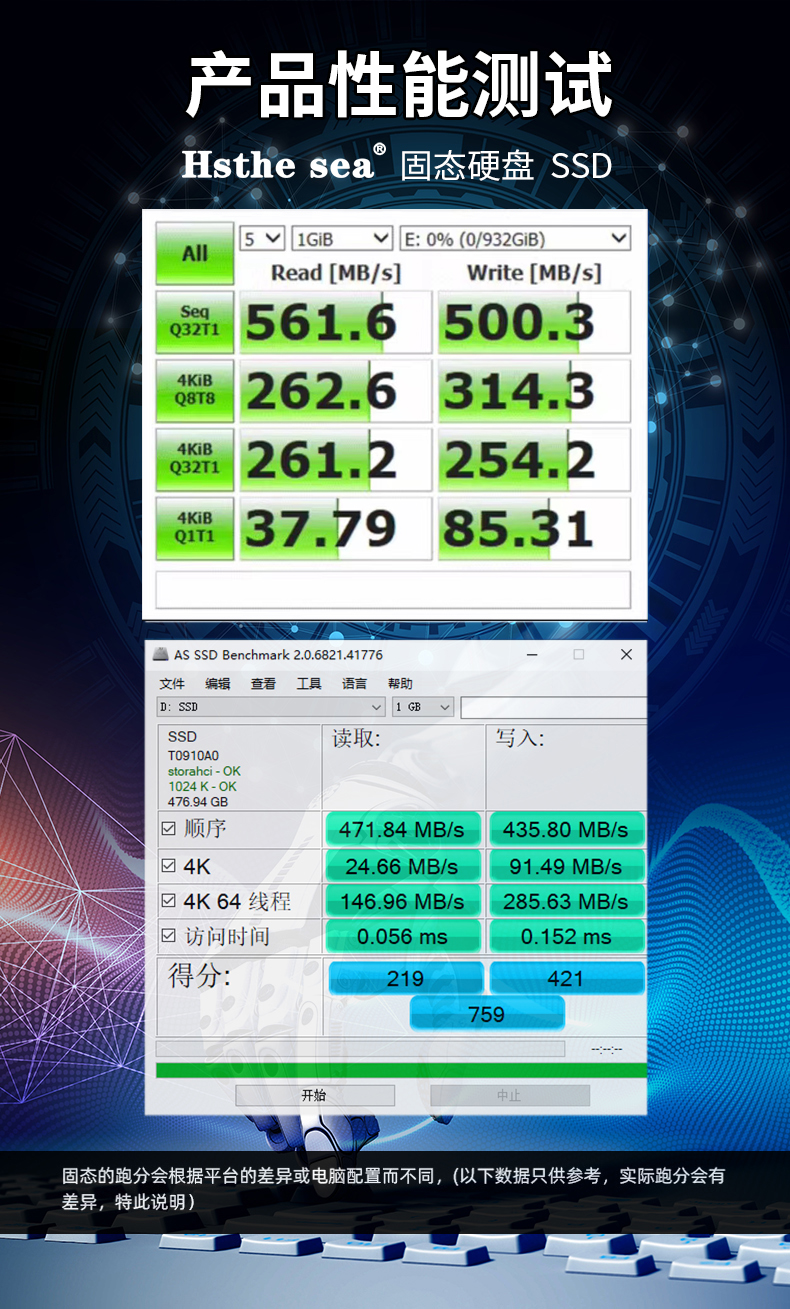The height and width of the screenshot is (1309, 790).
Task: Open the 语言 menu
Action: coord(354,684)
